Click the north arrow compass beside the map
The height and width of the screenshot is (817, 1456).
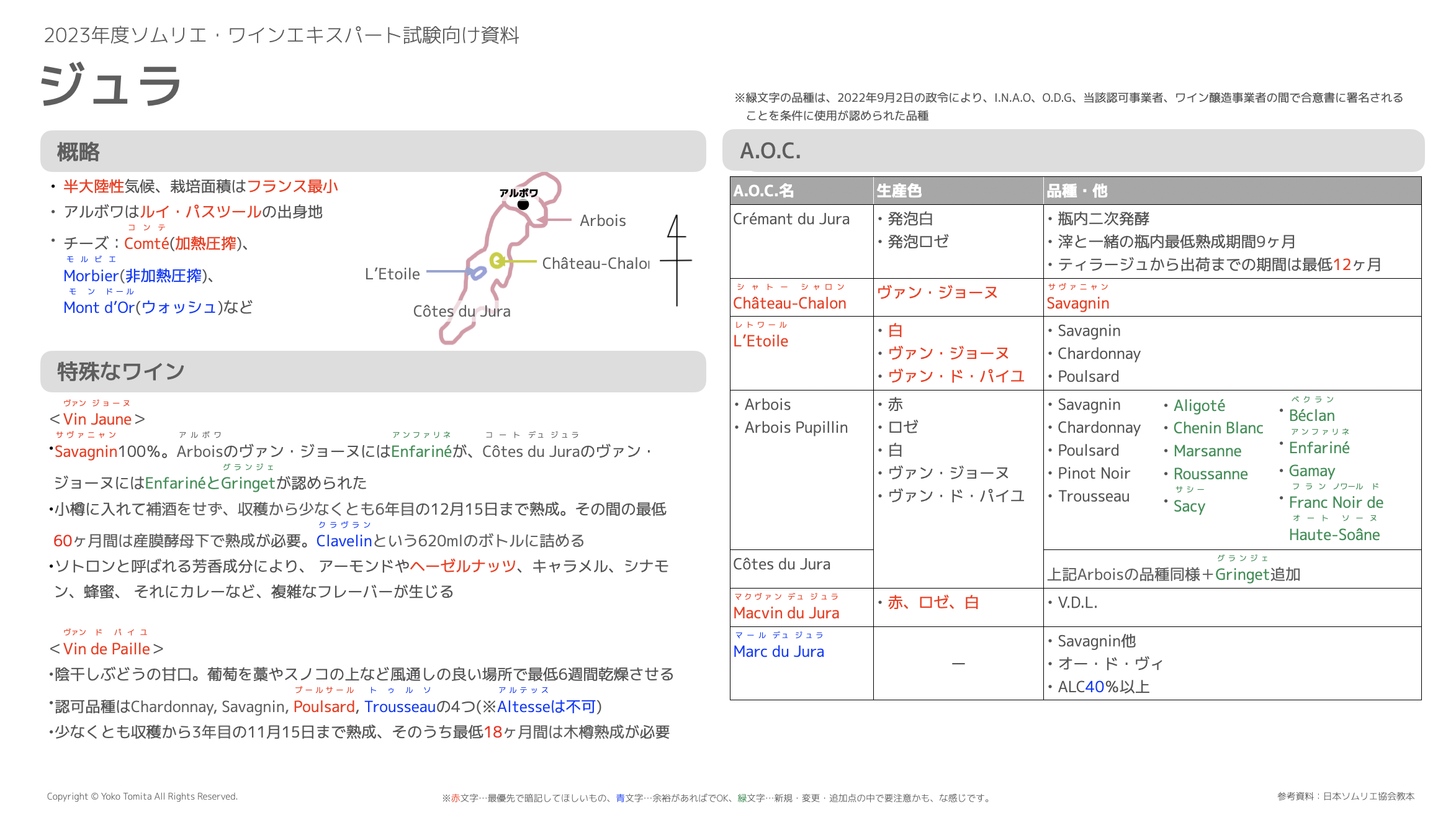pos(676,260)
